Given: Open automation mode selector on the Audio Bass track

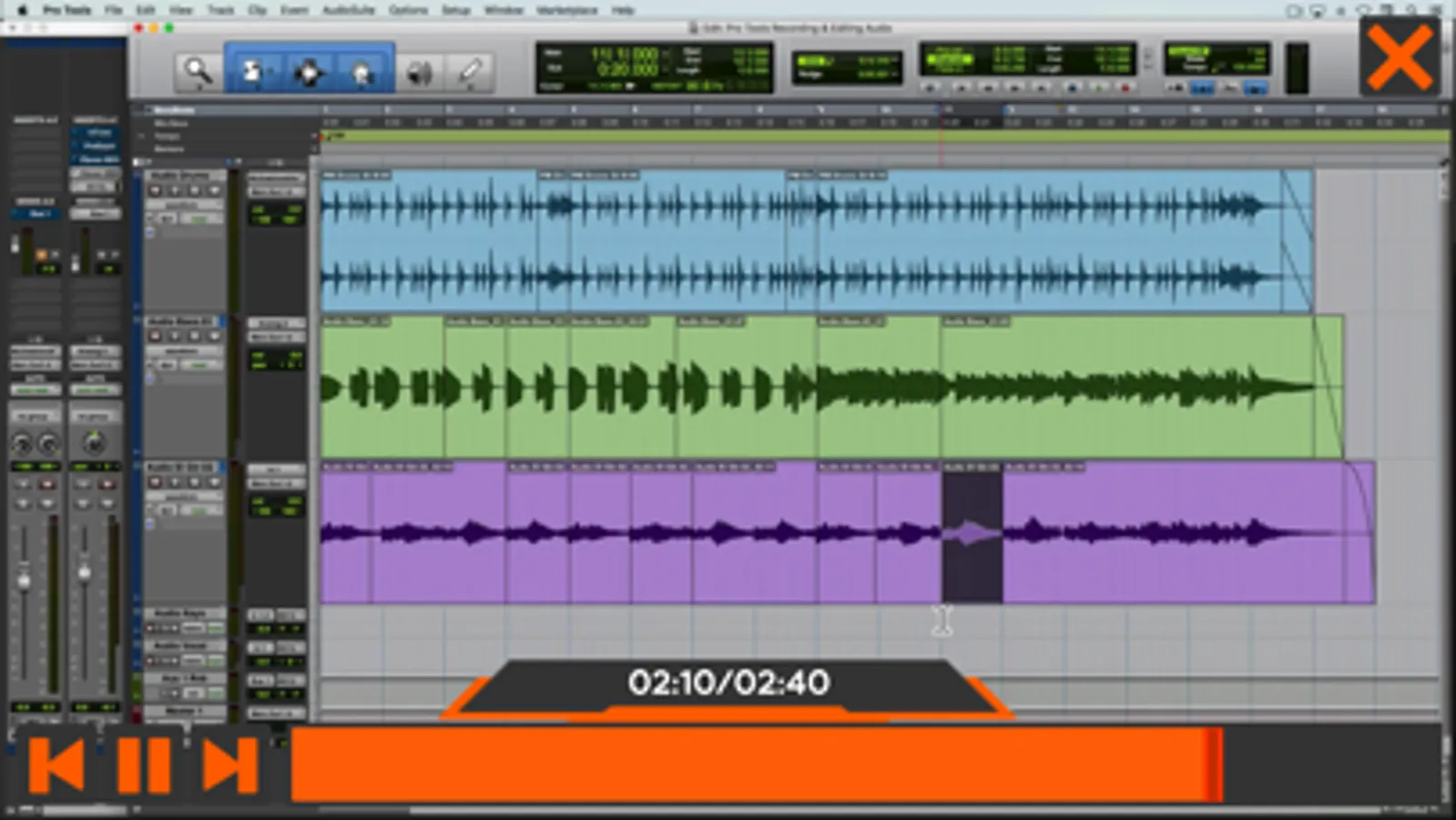Looking at the screenshot, I should click(199, 364).
